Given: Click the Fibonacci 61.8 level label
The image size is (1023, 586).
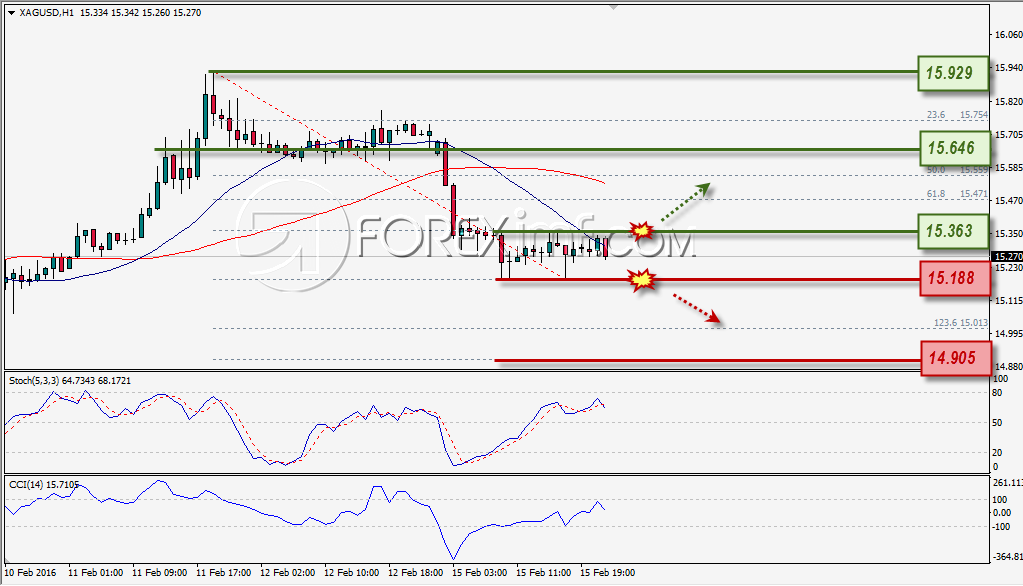Looking at the screenshot, I should pyautogui.click(x=936, y=194).
